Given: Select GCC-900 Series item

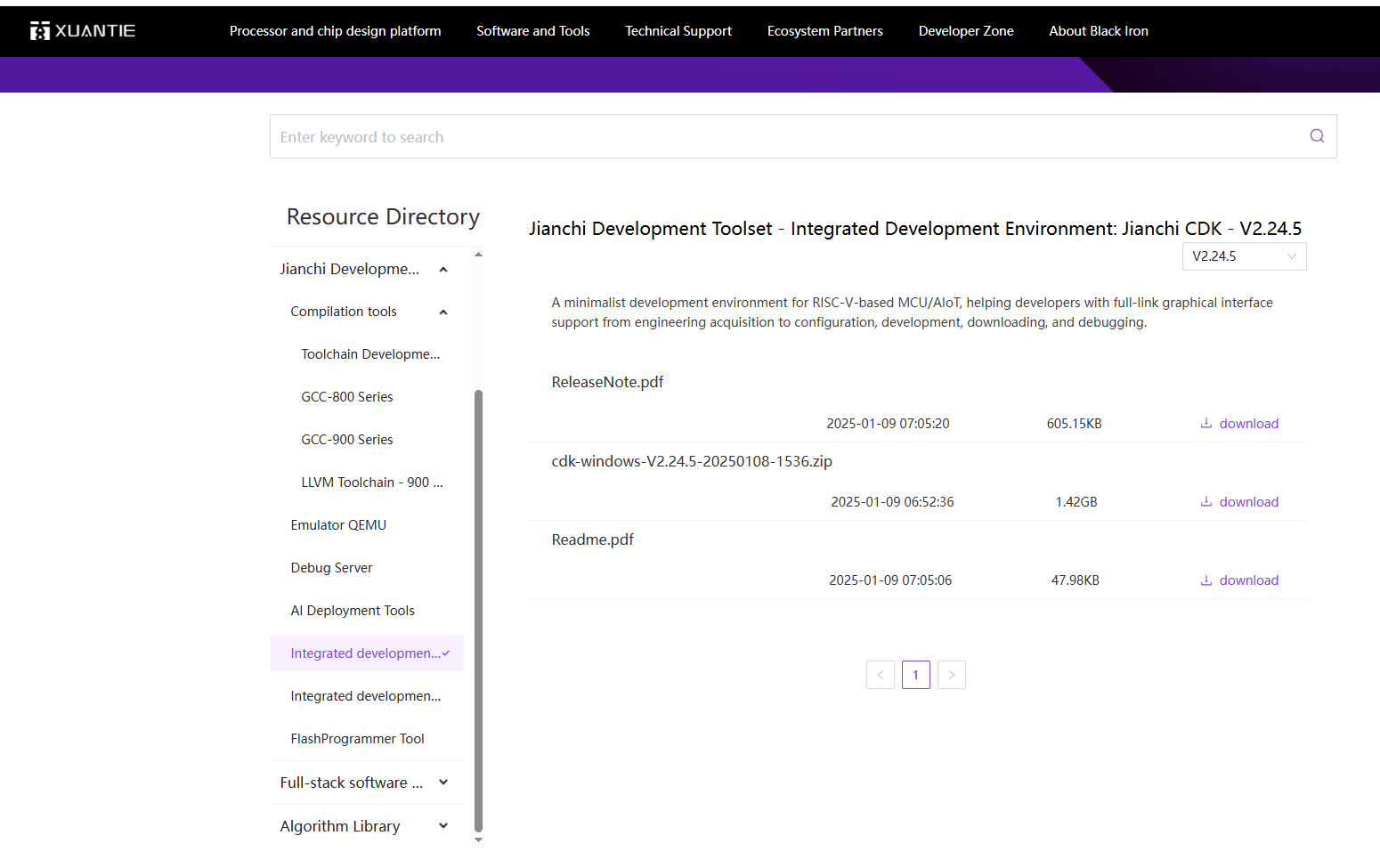Looking at the screenshot, I should click(x=347, y=440).
